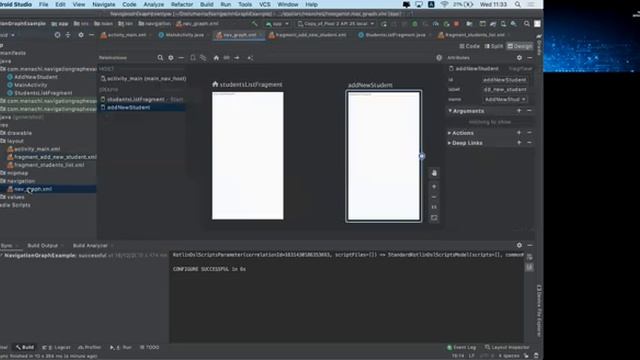Screen dimensions: 640x360
Task: Remove argument with minus icon
Action: point(529,111)
